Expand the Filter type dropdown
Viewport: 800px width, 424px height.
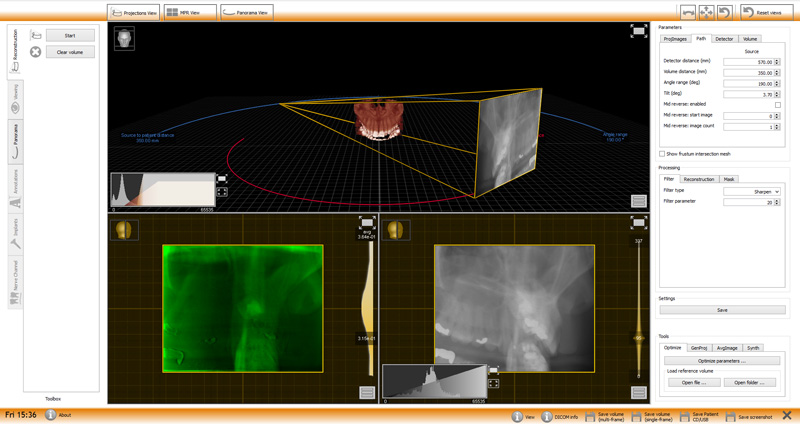coord(751,191)
